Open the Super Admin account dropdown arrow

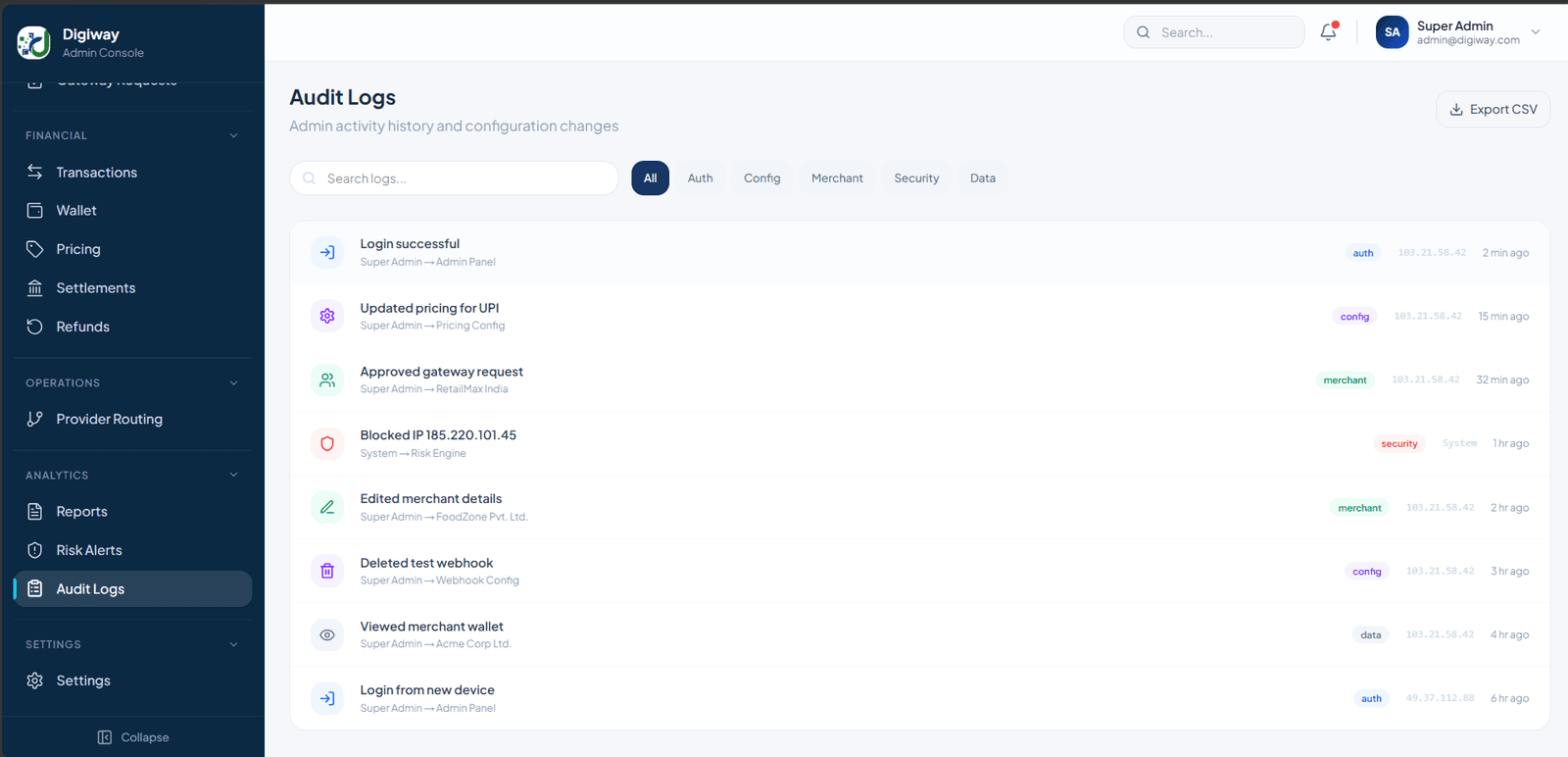point(1536,32)
